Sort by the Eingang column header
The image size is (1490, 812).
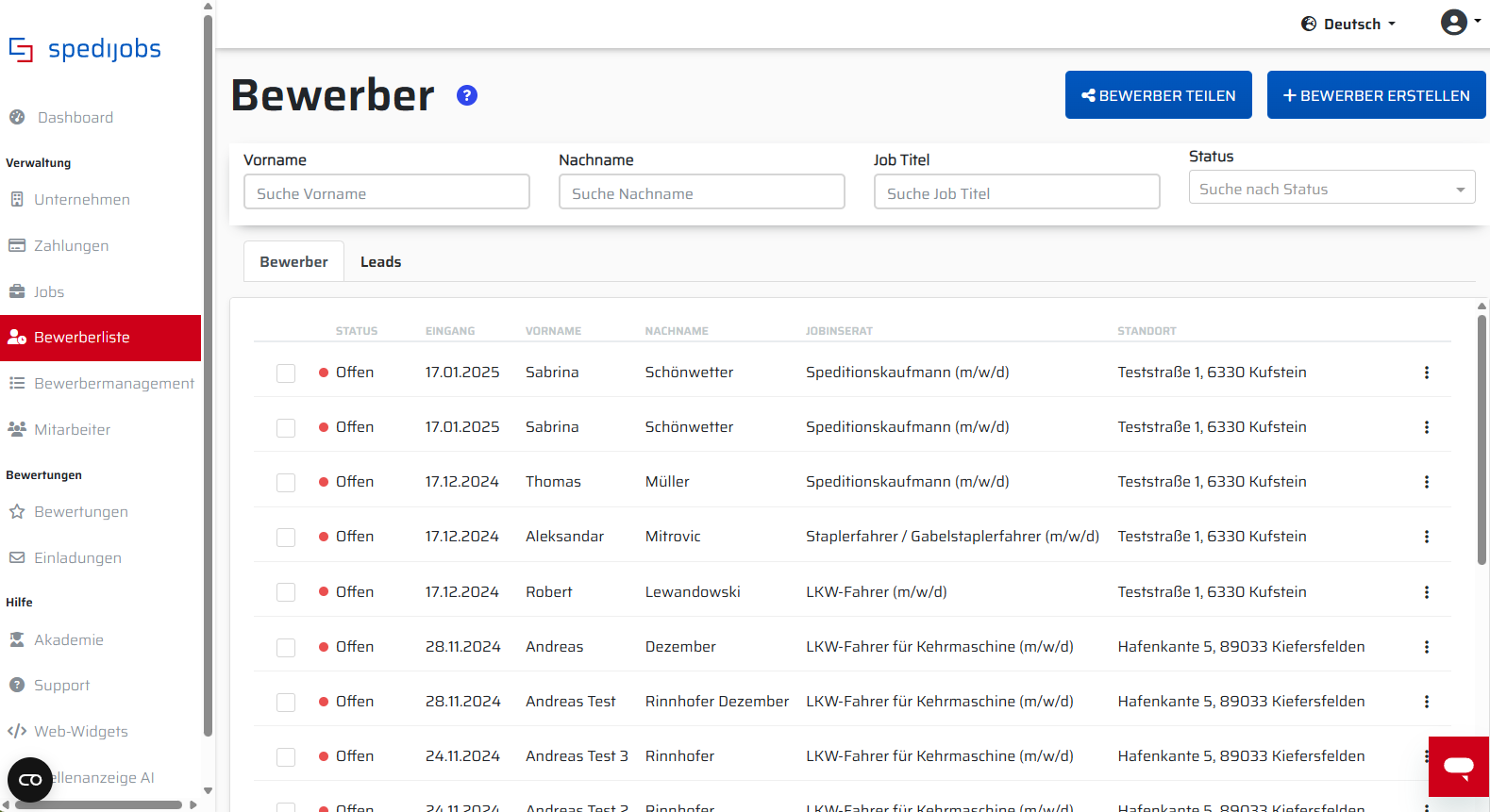[450, 331]
